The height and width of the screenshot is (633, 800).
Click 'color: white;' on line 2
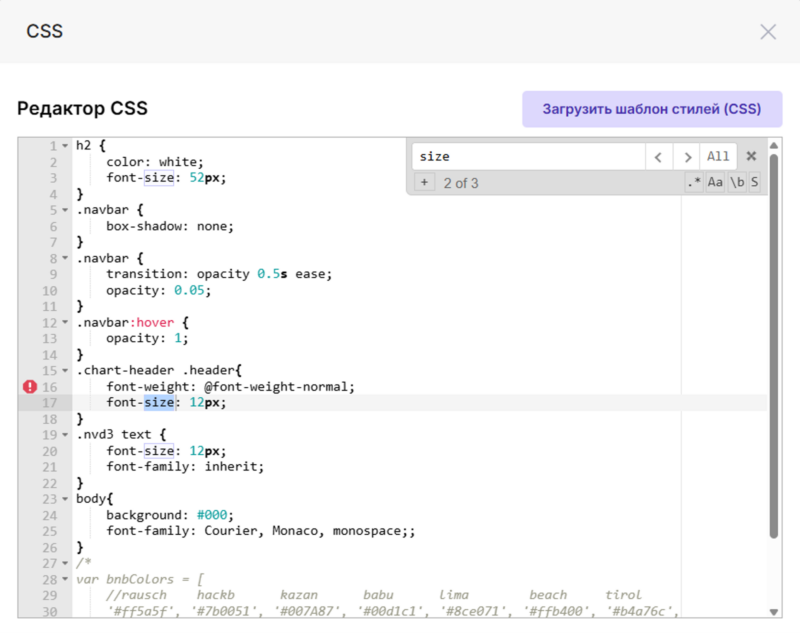pos(155,162)
